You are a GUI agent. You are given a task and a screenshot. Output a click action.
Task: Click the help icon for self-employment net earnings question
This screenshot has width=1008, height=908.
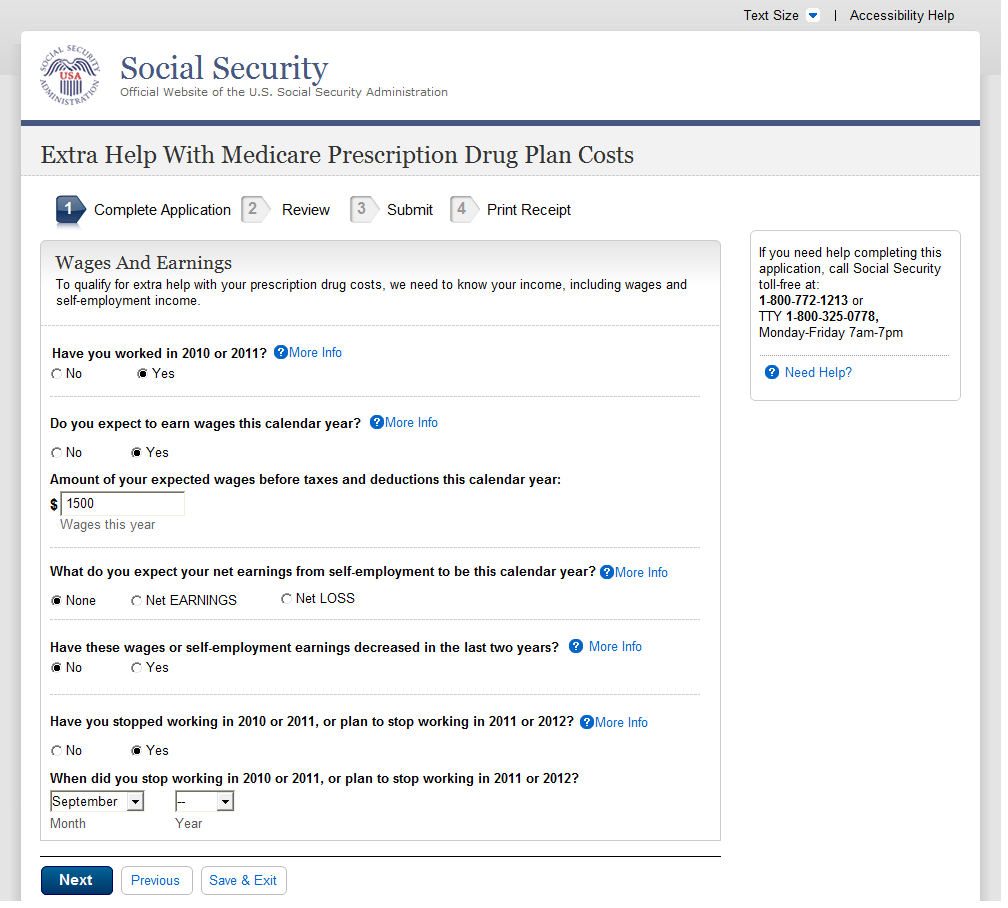click(607, 573)
